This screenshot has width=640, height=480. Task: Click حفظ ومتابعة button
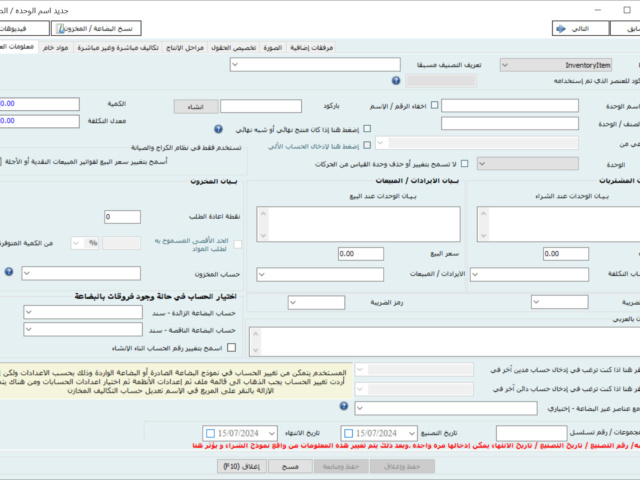click(341, 466)
